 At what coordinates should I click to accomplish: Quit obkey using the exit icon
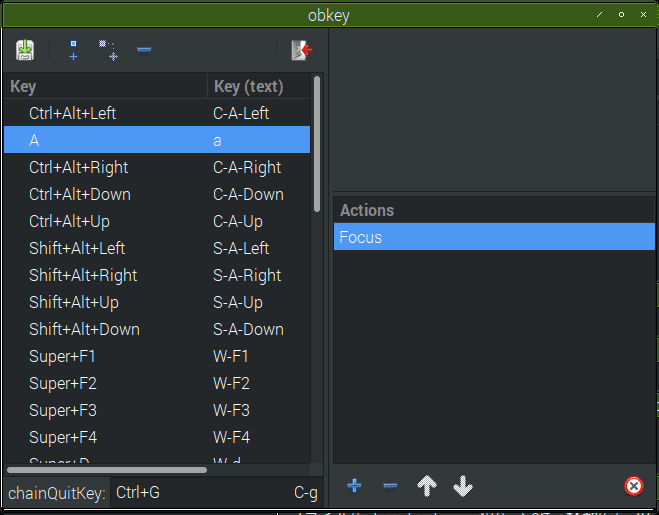[x=302, y=50]
